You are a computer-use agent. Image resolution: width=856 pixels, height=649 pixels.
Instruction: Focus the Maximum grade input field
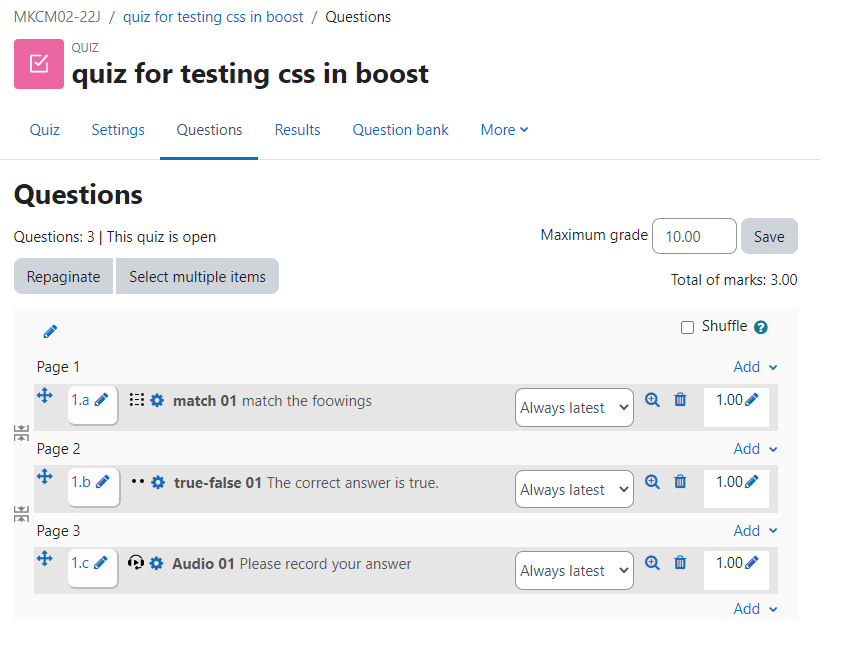(x=694, y=236)
